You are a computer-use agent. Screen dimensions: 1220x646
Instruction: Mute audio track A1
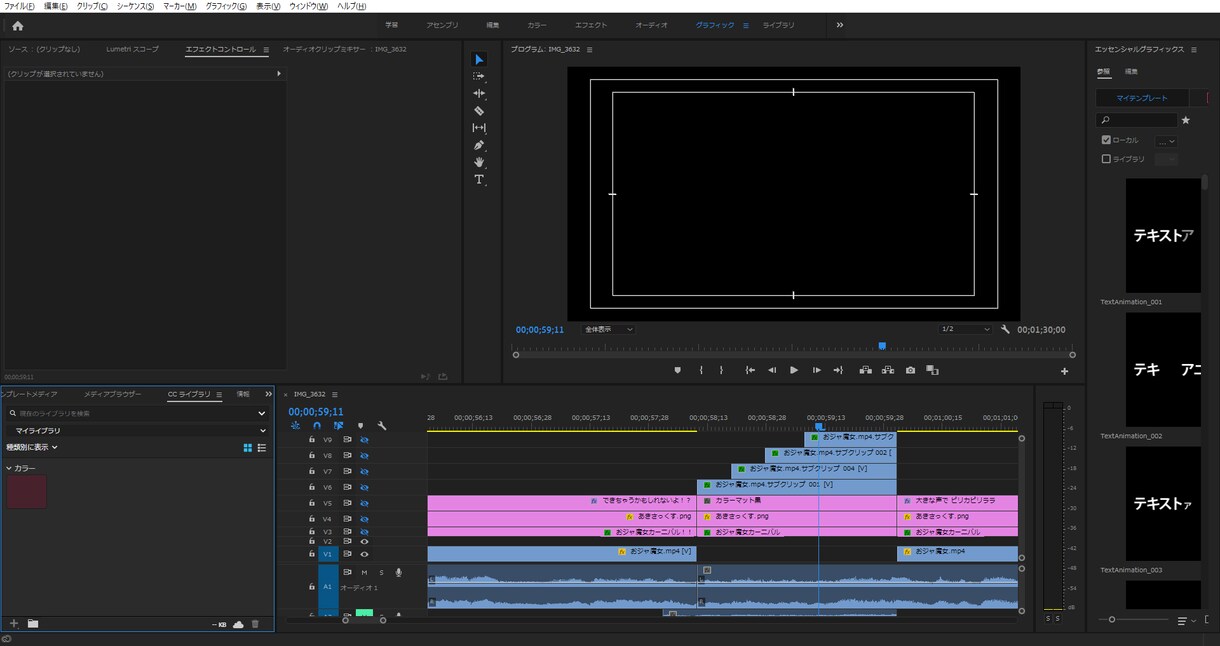pos(364,572)
